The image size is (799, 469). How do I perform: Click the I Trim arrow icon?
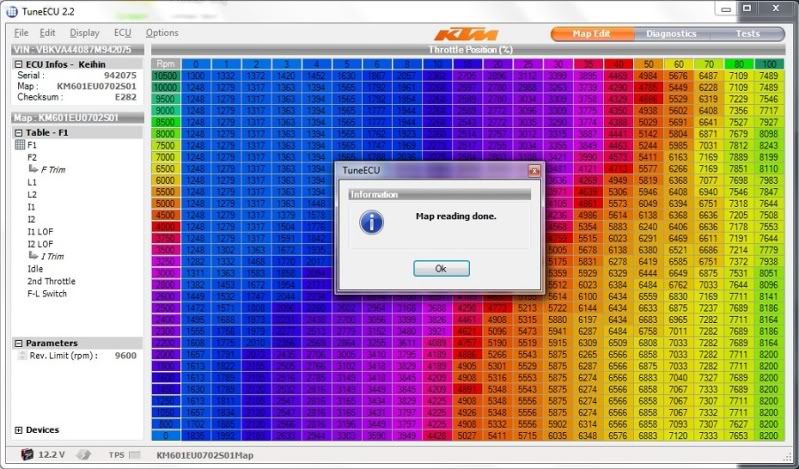33,255
